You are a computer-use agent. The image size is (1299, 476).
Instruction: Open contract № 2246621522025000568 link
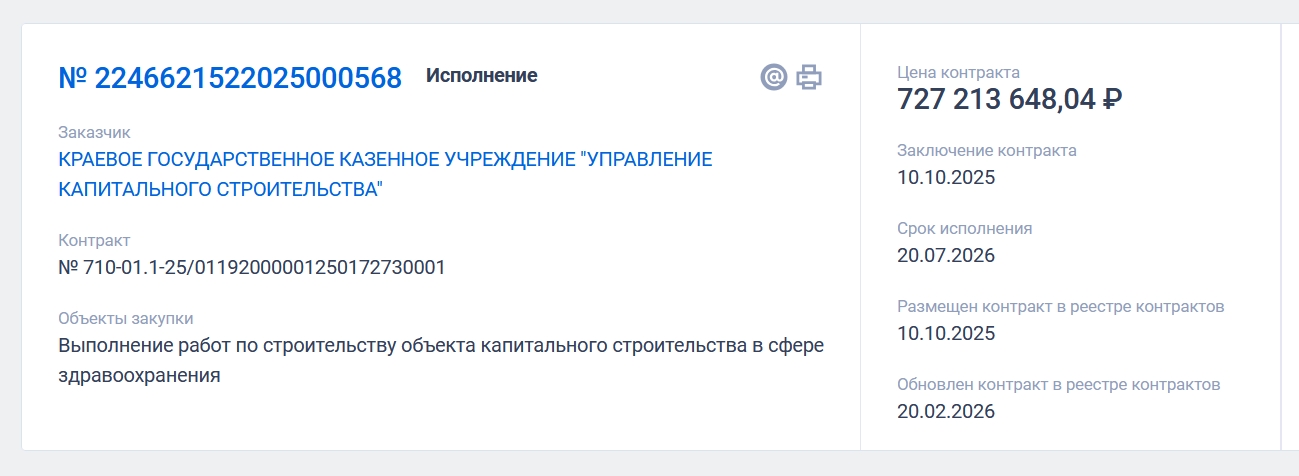[x=230, y=78]
